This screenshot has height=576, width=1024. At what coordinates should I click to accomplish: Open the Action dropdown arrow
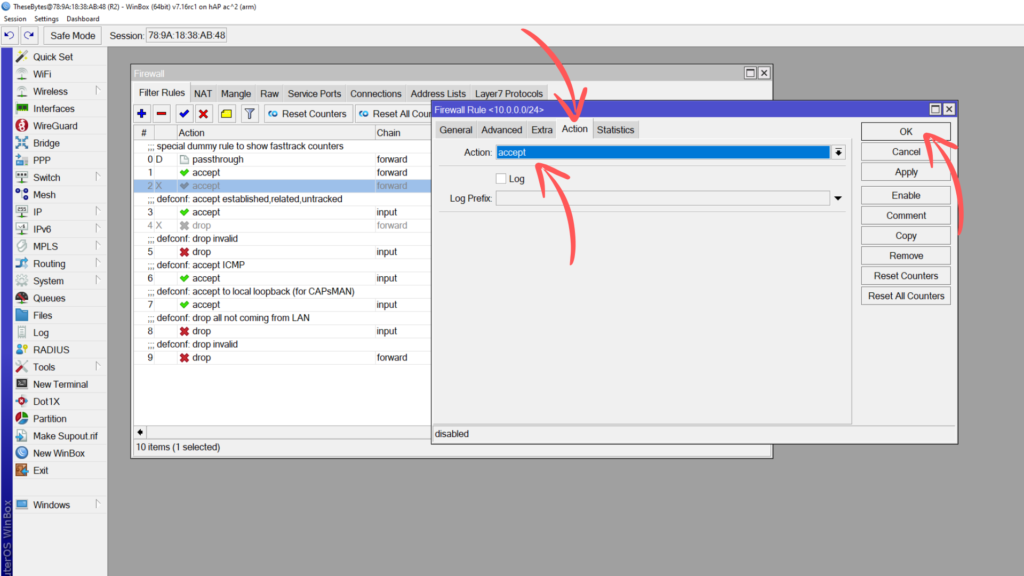point(838,152)
